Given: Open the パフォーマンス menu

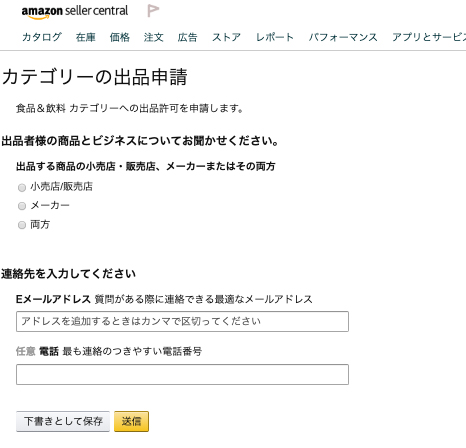Looking at the screenshot, I should pos(343,37).
